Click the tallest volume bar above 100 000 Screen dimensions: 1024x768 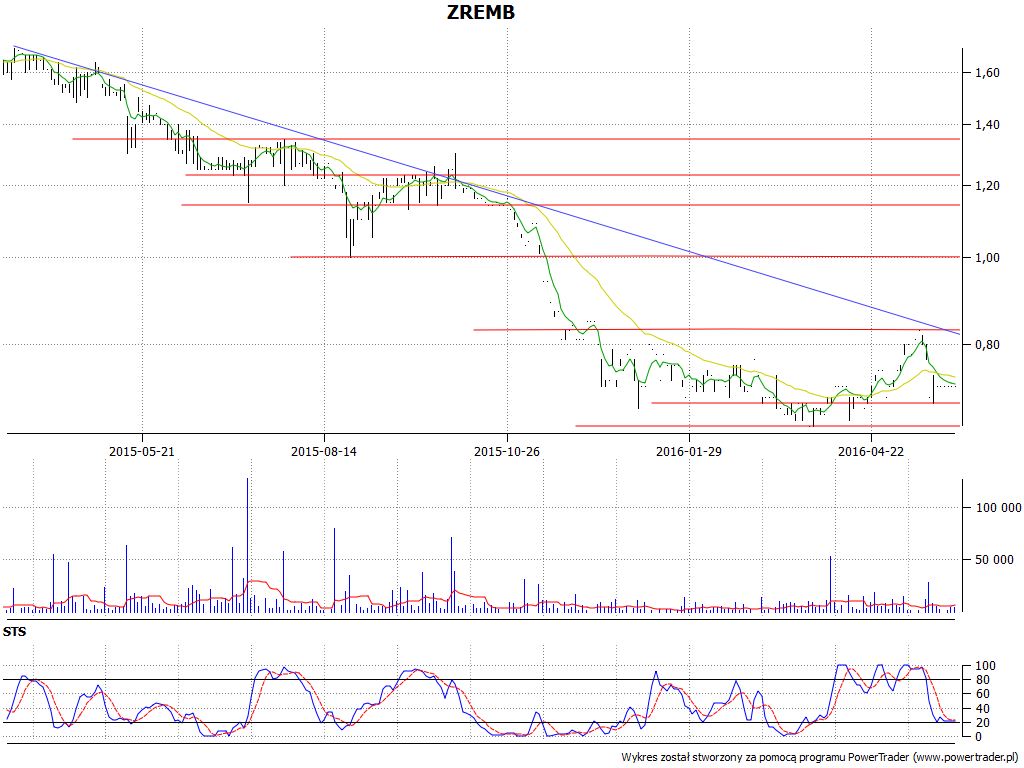pyautogui.click(x=248, y=545)
